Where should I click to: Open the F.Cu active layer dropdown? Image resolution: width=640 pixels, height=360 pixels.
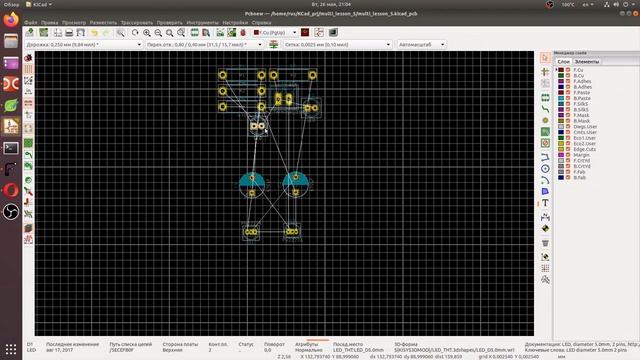coord(275,32)
